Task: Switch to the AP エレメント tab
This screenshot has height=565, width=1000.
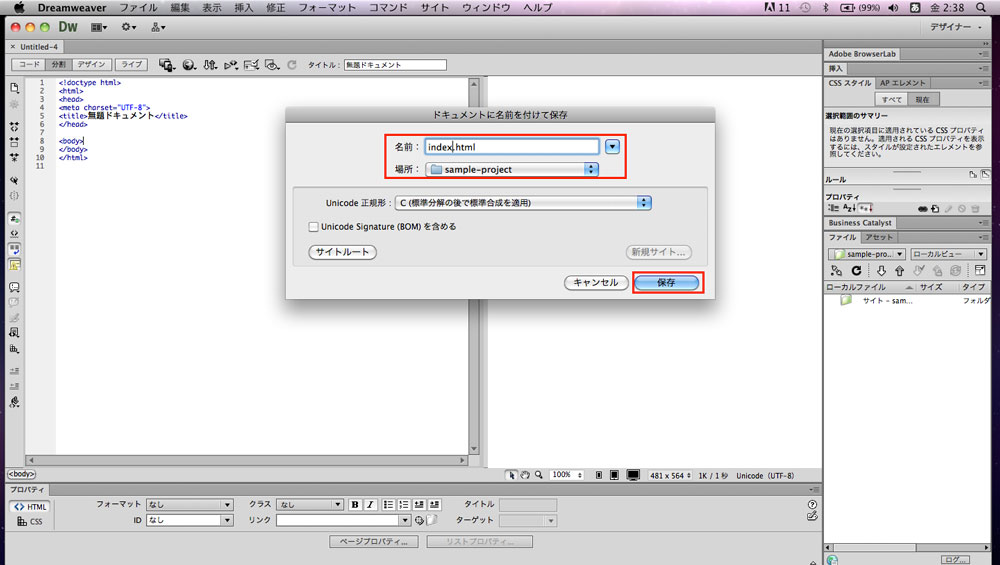Action: pos(902,83)
